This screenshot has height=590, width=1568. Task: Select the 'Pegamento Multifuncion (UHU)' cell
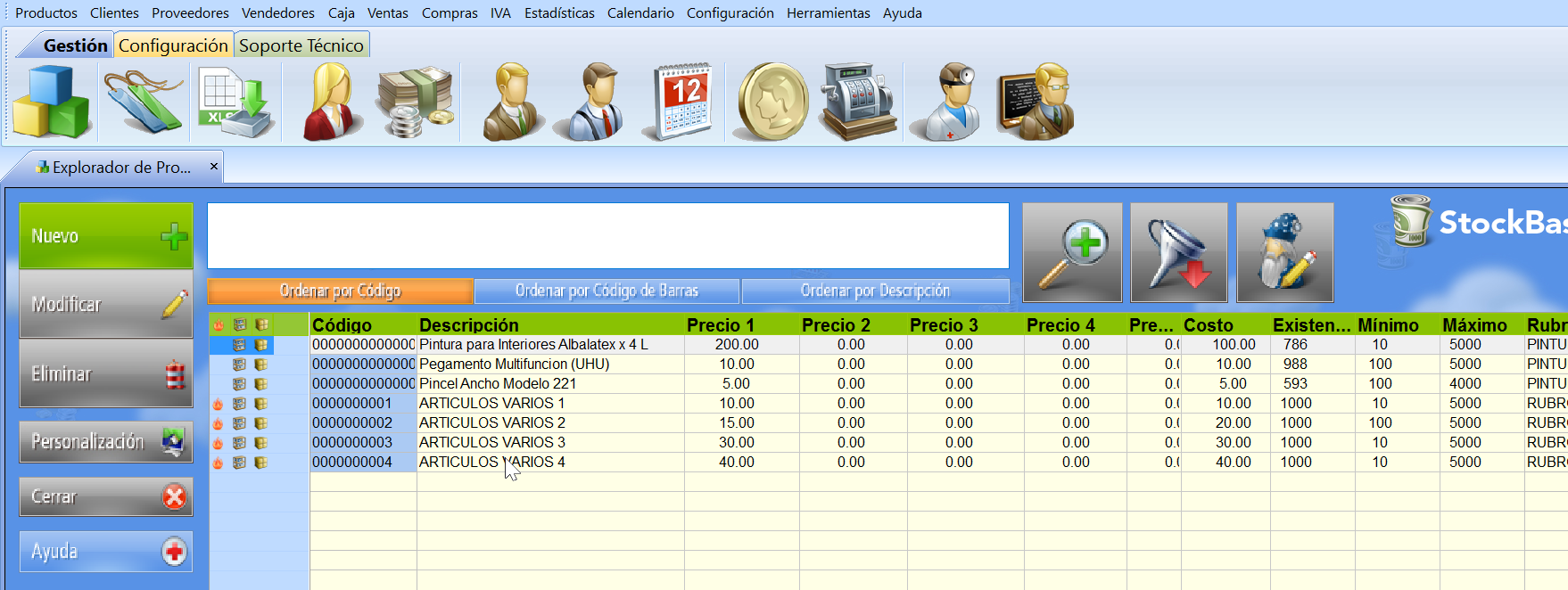[550, 365]
